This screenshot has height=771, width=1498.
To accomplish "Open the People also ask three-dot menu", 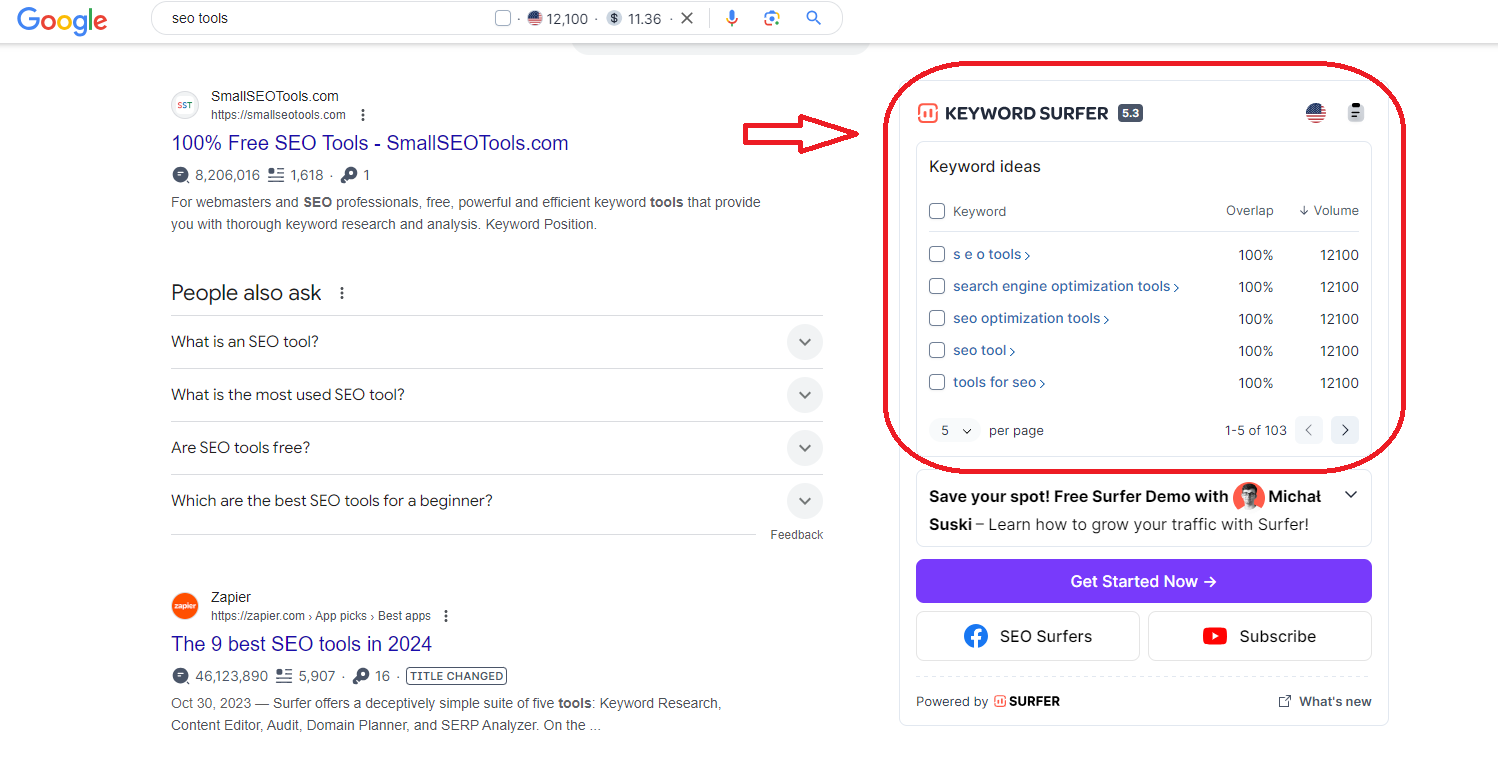I will [342, 293].
